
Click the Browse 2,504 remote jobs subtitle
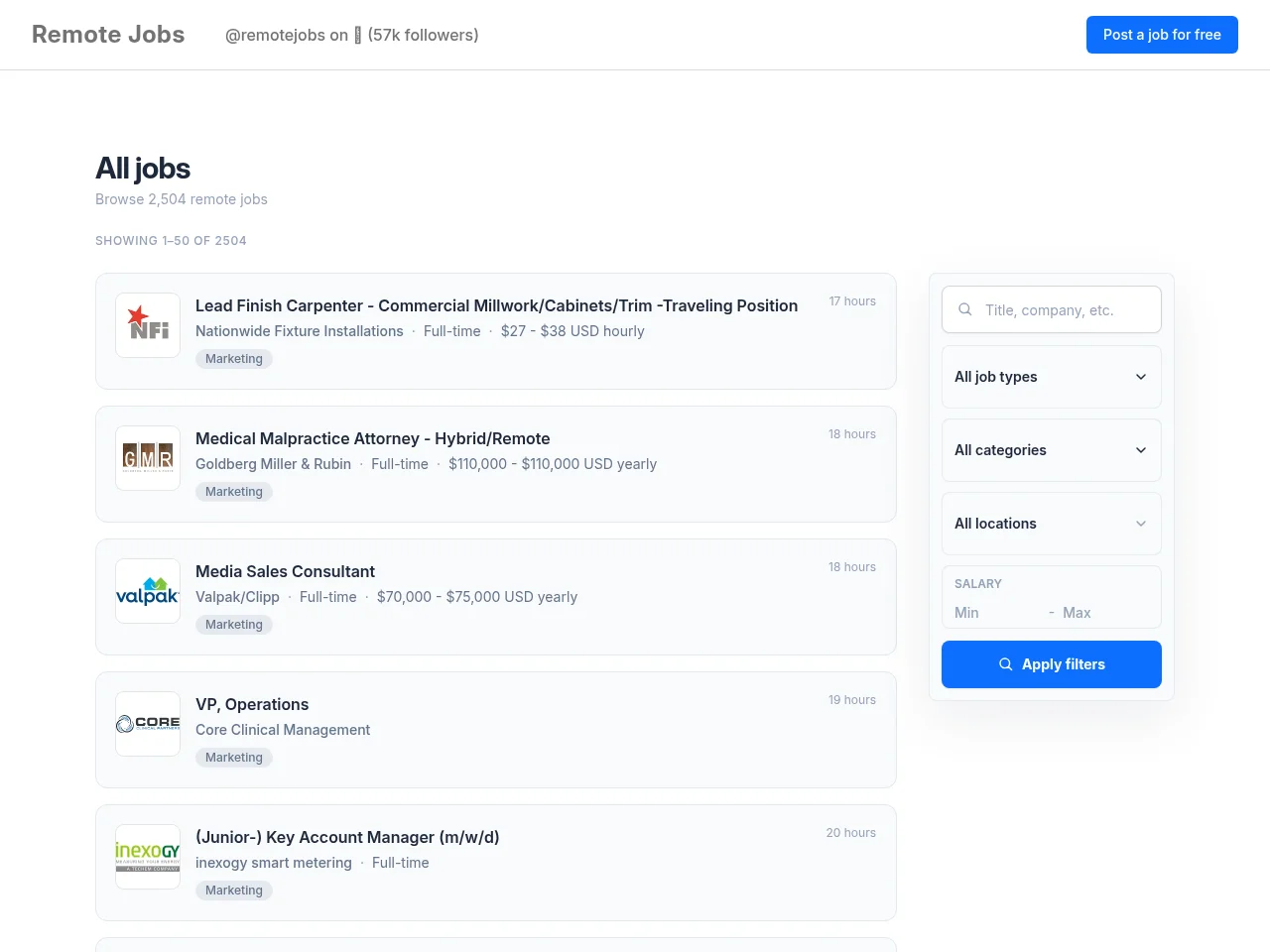click(x=182, y=199)
